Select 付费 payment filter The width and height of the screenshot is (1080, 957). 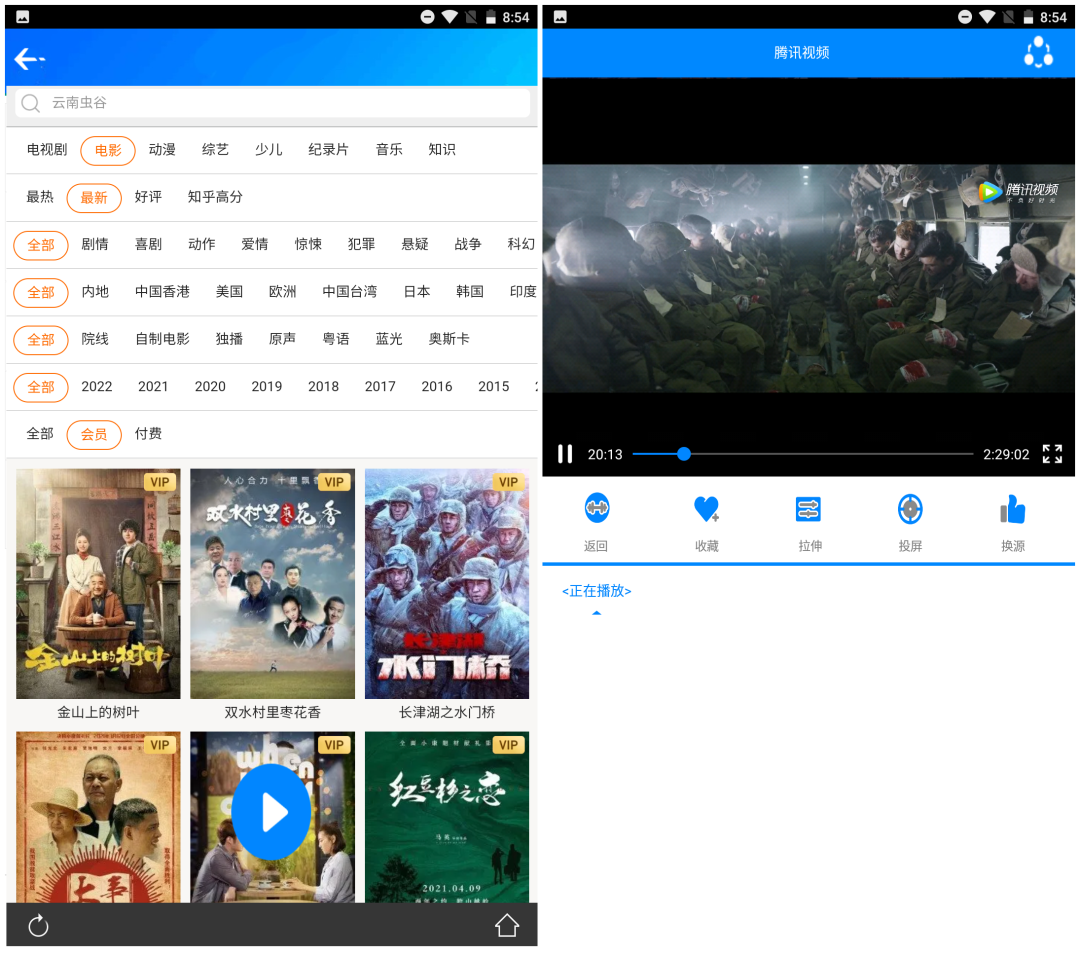click(148, 434)
